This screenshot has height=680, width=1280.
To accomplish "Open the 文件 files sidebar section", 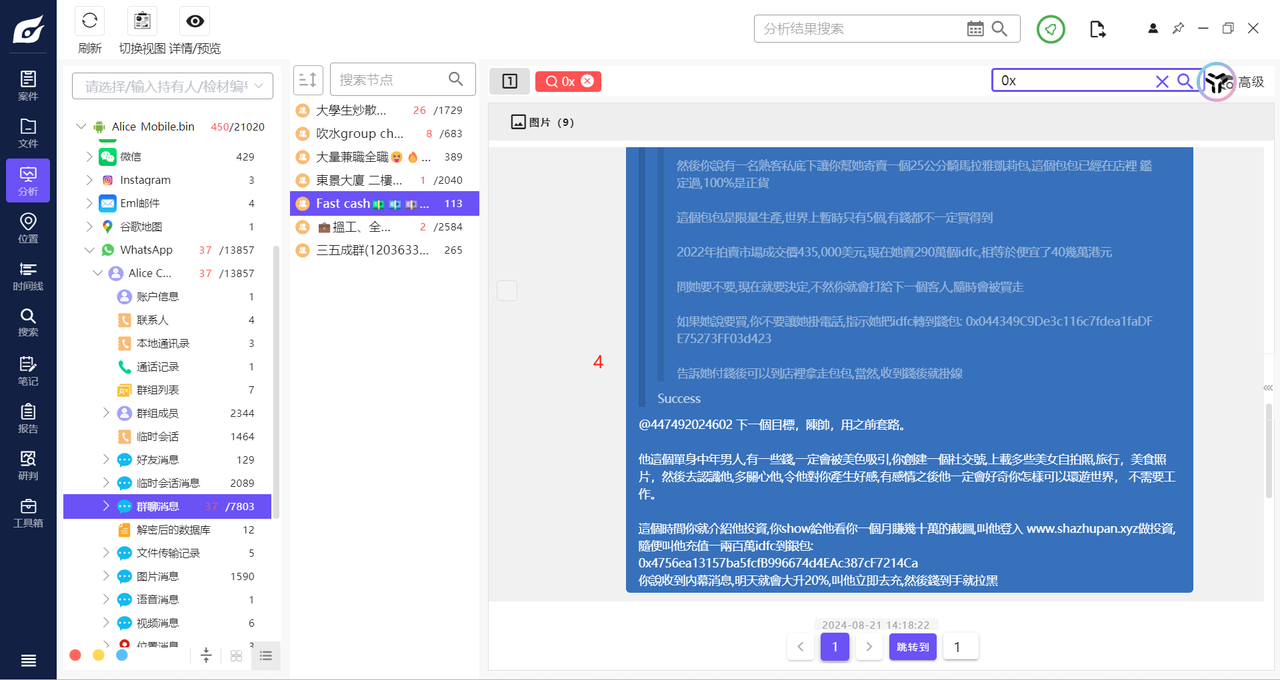I will tap(28, 133).
